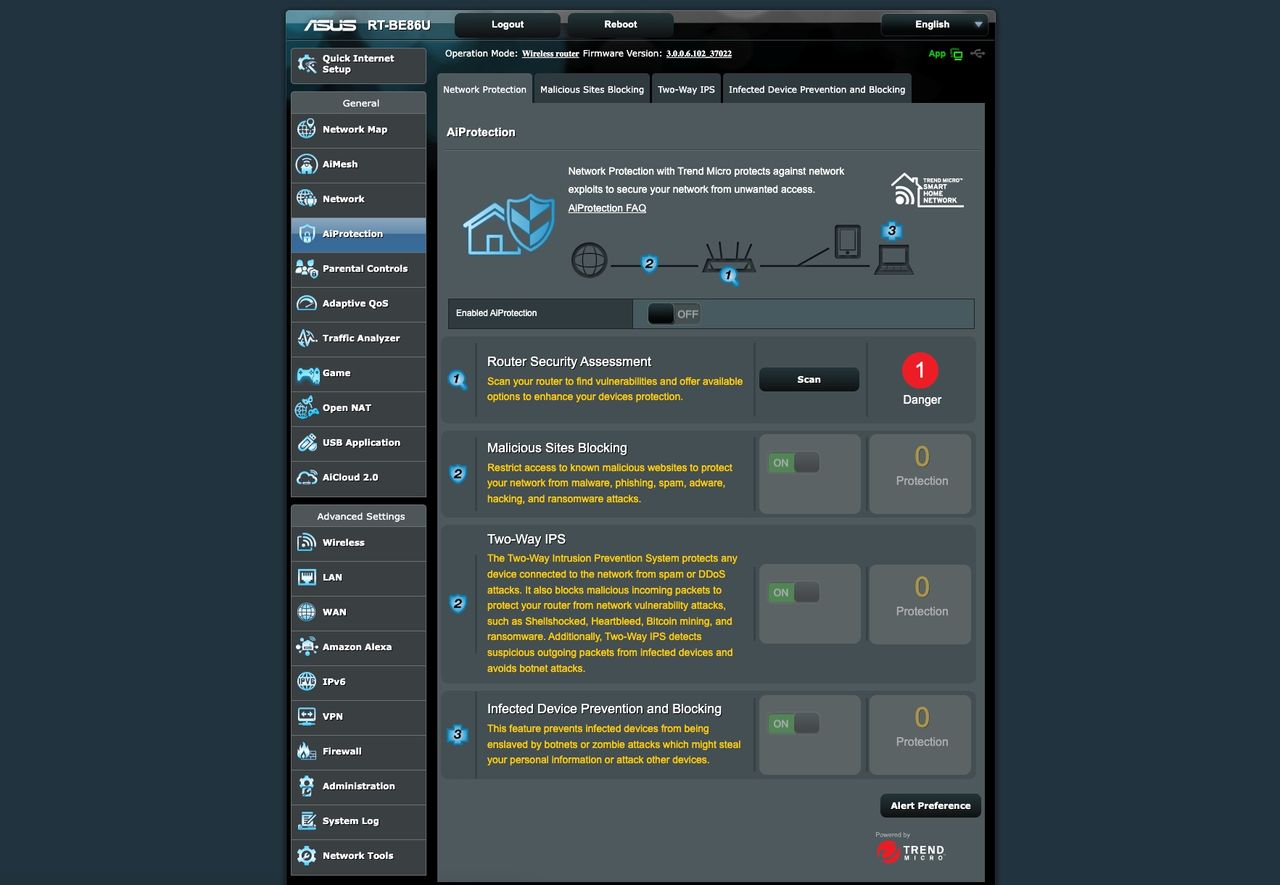Open Traffic Analyzer icon
The image size is (1280, 885).
tap(307, 338)
